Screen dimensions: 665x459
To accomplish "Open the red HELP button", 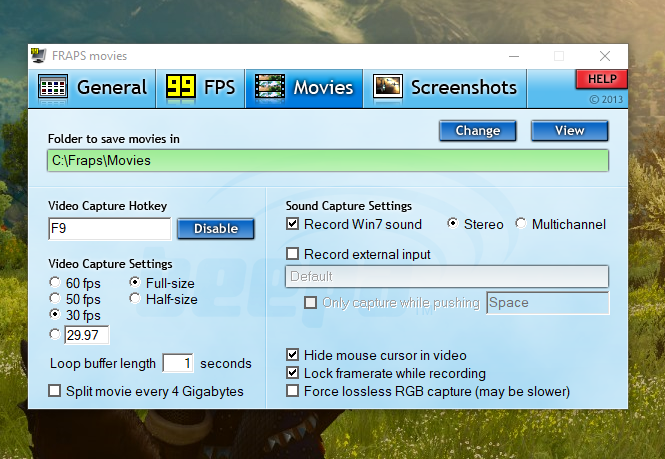I will (x=602, y=79).
